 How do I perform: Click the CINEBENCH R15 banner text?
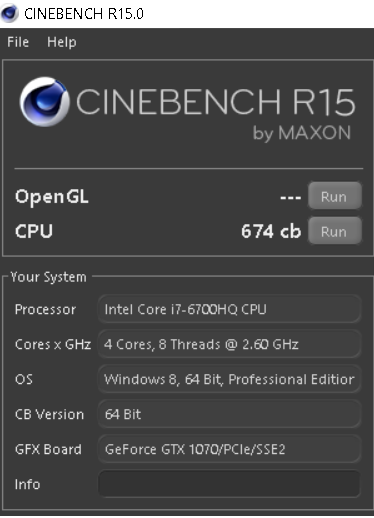(x=216, y=102)
